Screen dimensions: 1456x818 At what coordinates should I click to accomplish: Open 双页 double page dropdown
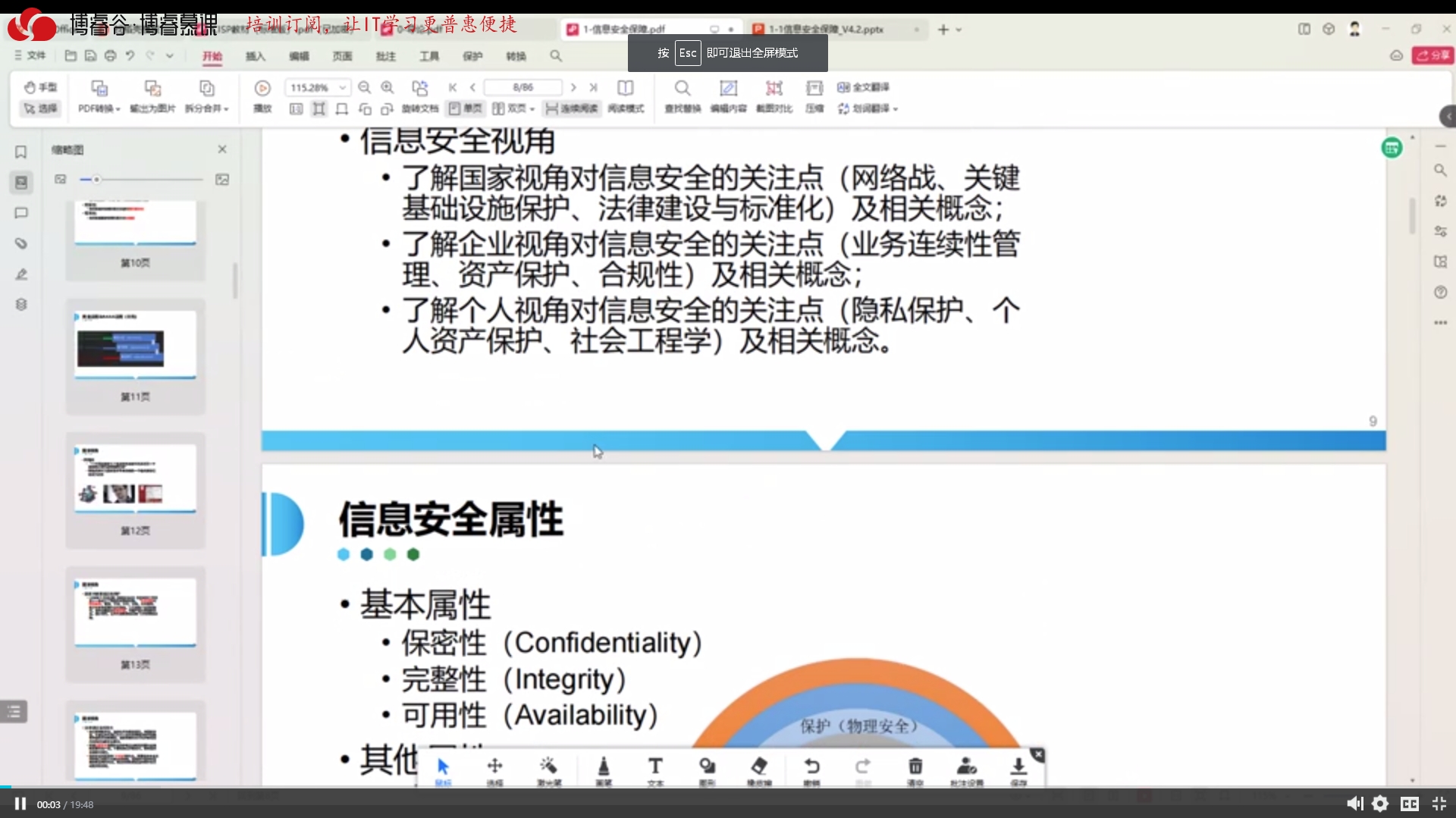click(x=513, y=108)
